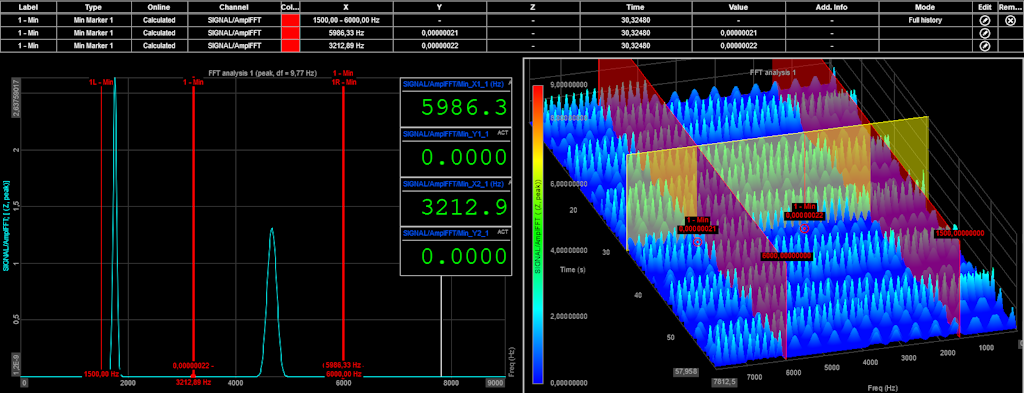Edit the X-axis maximum value 9000 on 2D graph
Image resolution: width=1024 pixels, height=393 pixels.
point(496,383)
